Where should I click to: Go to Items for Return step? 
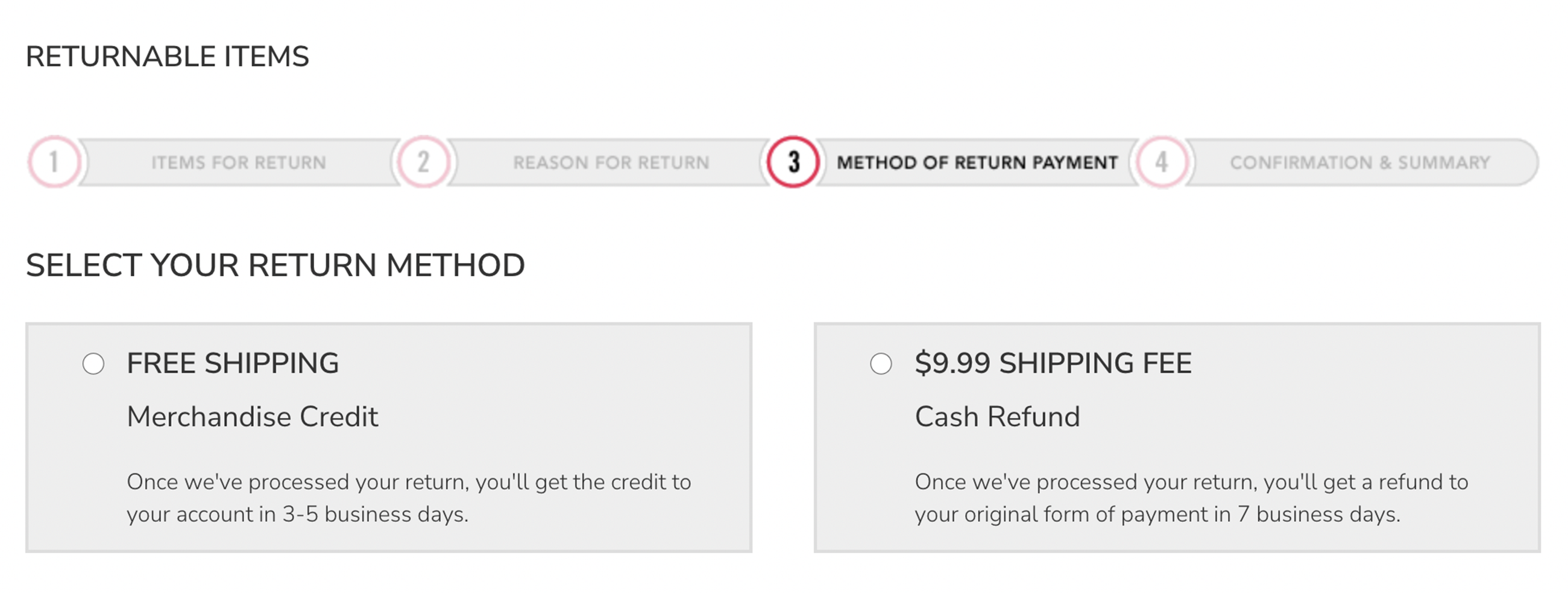239,162
